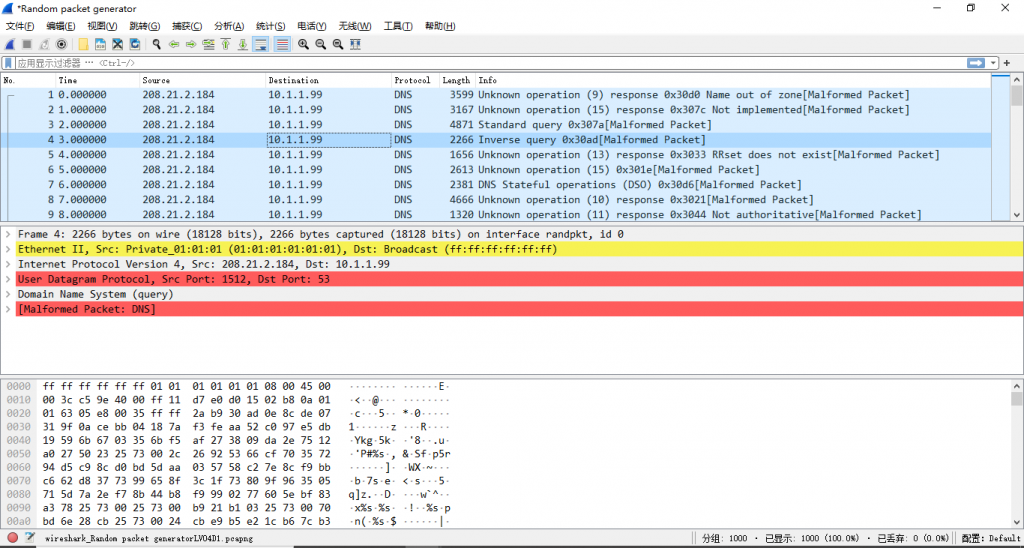The width and height of the screenshot is (1024, 548).
Task: Find a packet with magnifier icon
Action: (x=157, y=44)
